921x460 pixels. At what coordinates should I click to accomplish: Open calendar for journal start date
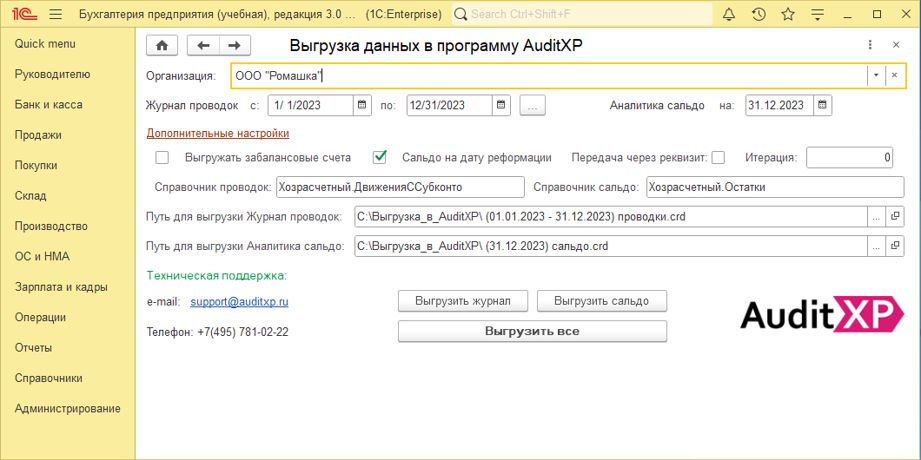coord(362,105)
